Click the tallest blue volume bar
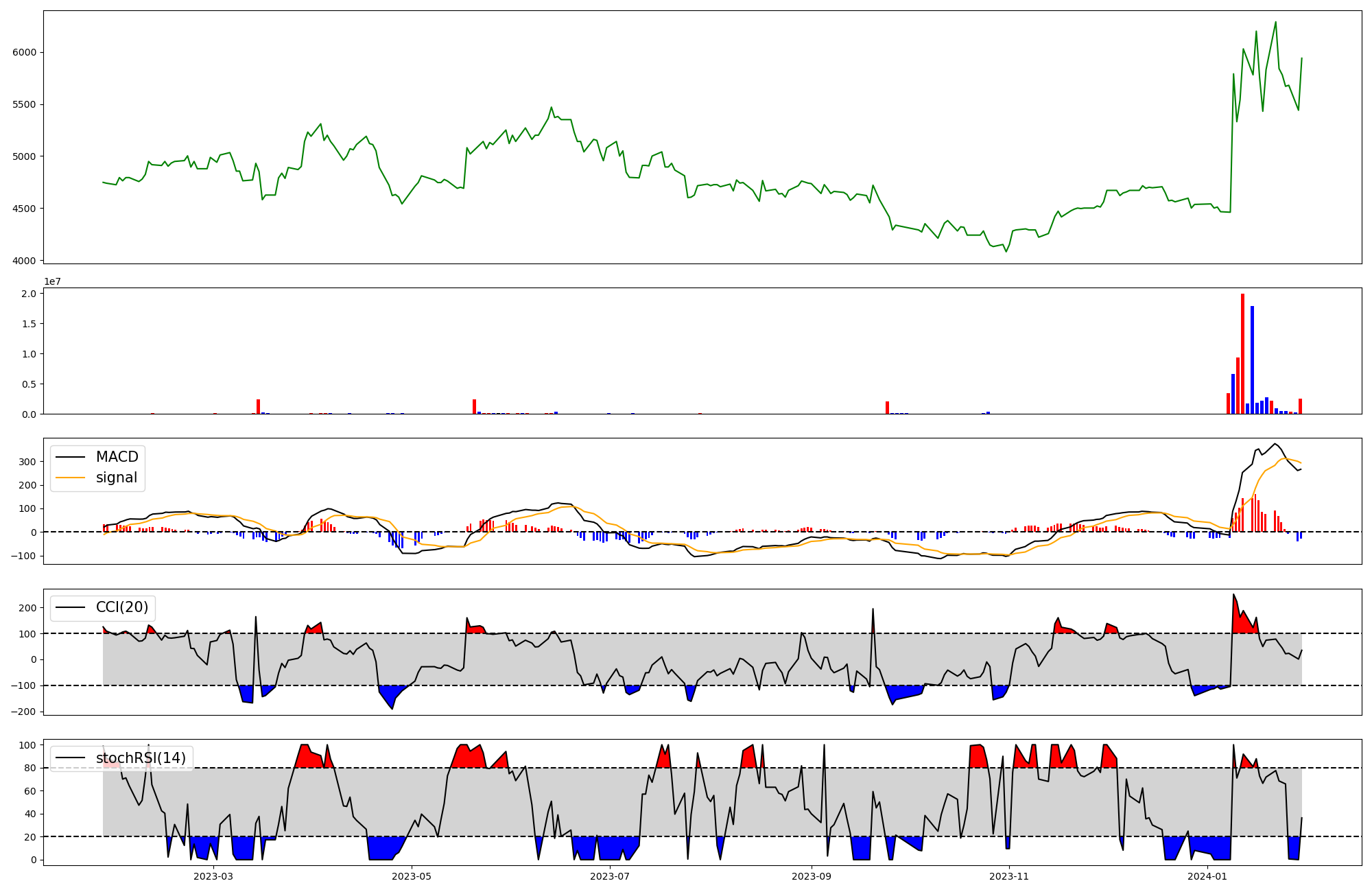The width and height of the screenshot is (1372, 892). pyautogui.click(x=1252, y=360)
